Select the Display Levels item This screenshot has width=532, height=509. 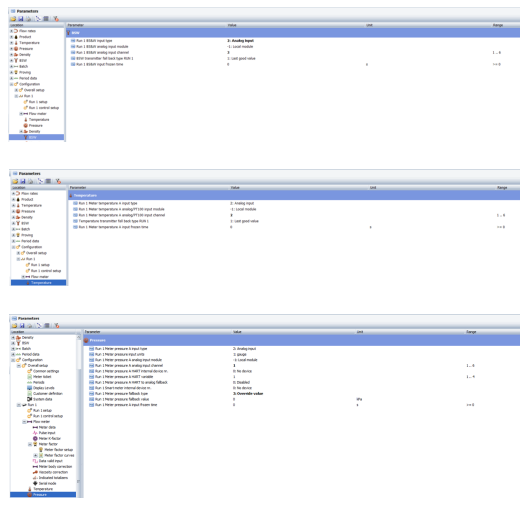click(43, 388)
